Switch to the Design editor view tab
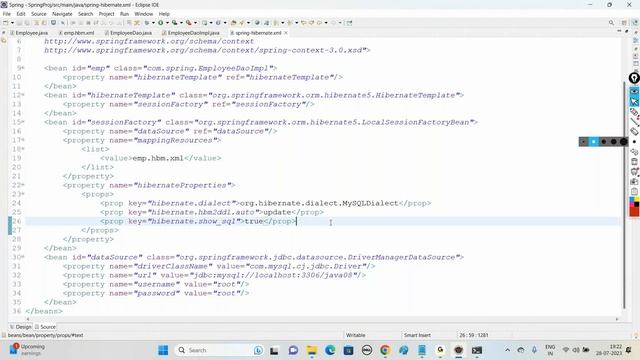Viewport: 640px width, 360px height. [x=20, y=327]
